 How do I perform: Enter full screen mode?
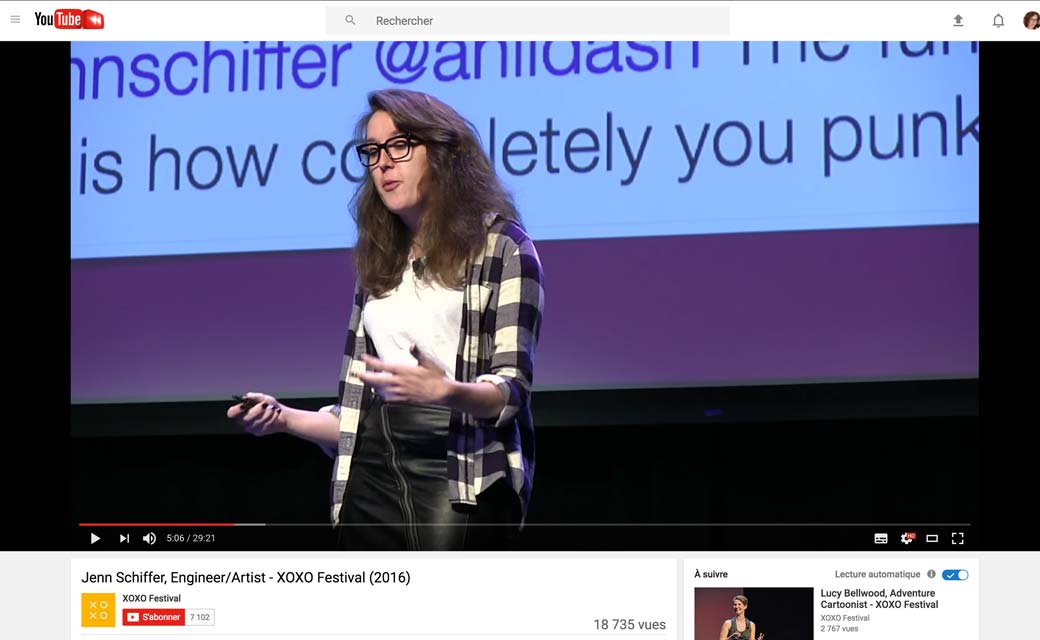[957, 538]
